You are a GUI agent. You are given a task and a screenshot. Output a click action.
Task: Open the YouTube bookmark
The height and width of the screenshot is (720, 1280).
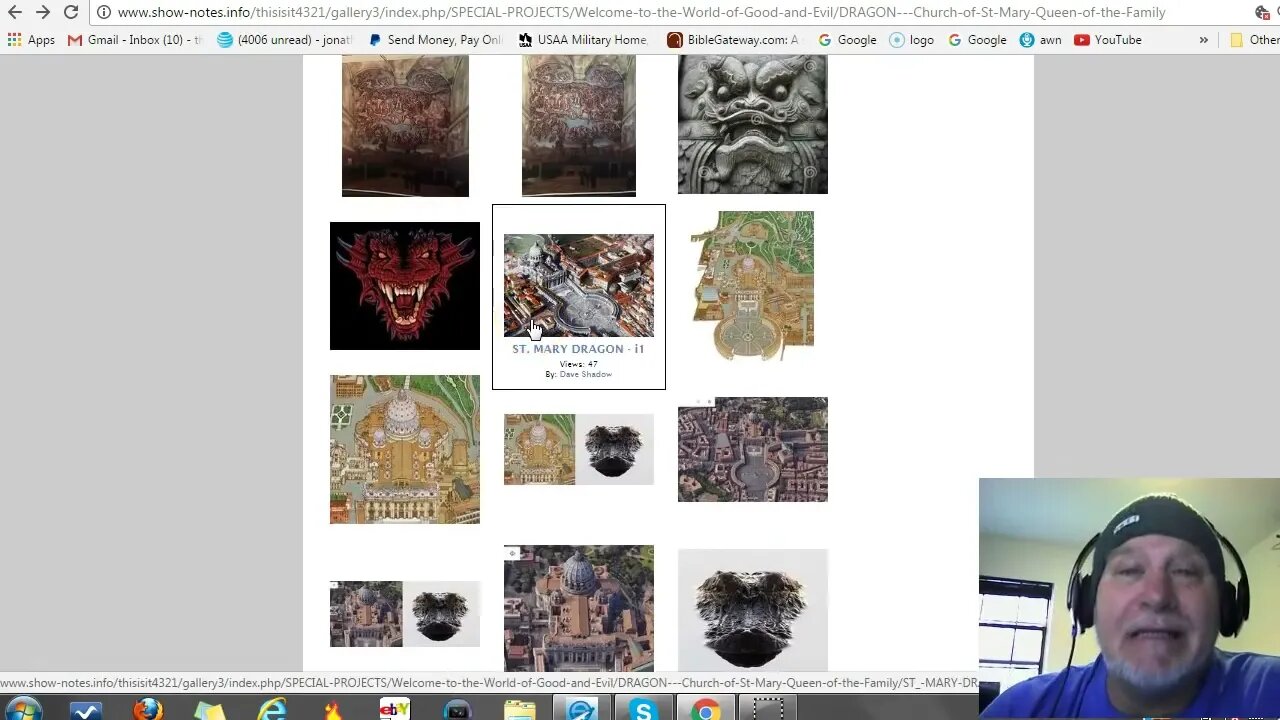(x=1107, y=40)
